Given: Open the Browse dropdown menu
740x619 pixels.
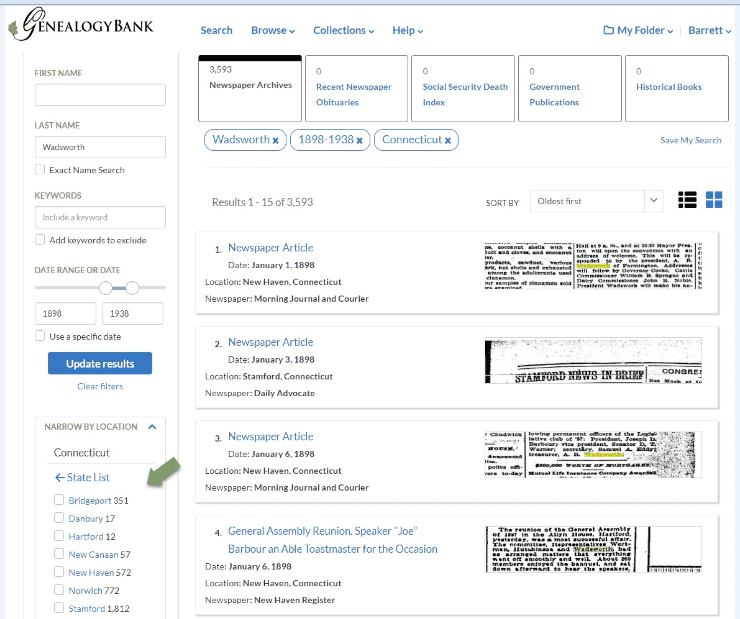Looking at the screenshot, I should [x=273, y=30].
